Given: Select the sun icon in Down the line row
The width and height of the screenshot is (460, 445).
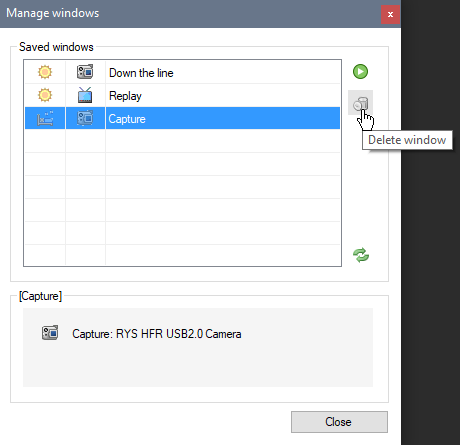Looking at the screenshot, I should pos(45,72).
